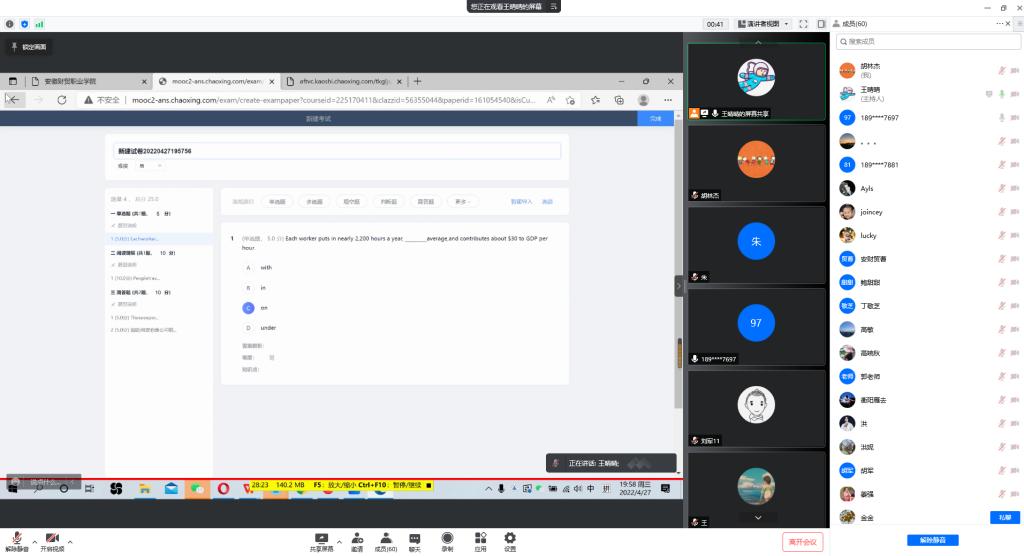Screen dimensions: 1024x556
Task: Select answer option C 'on'
Action: click(x=248, y=307)
